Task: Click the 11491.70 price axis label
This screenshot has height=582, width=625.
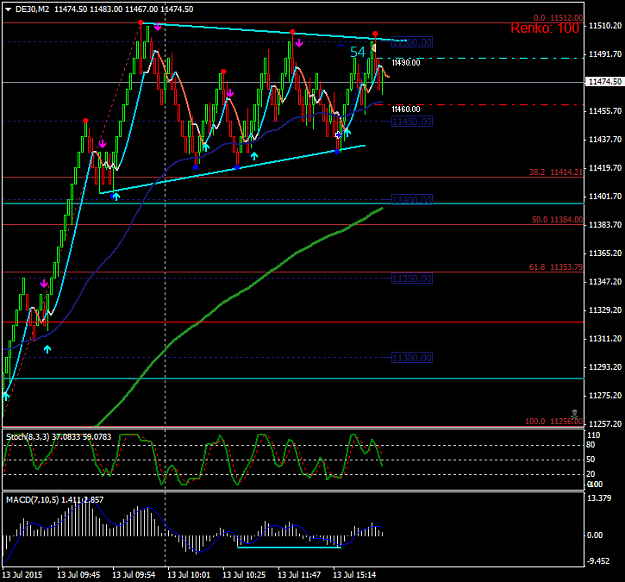Action: pos(605,54)
